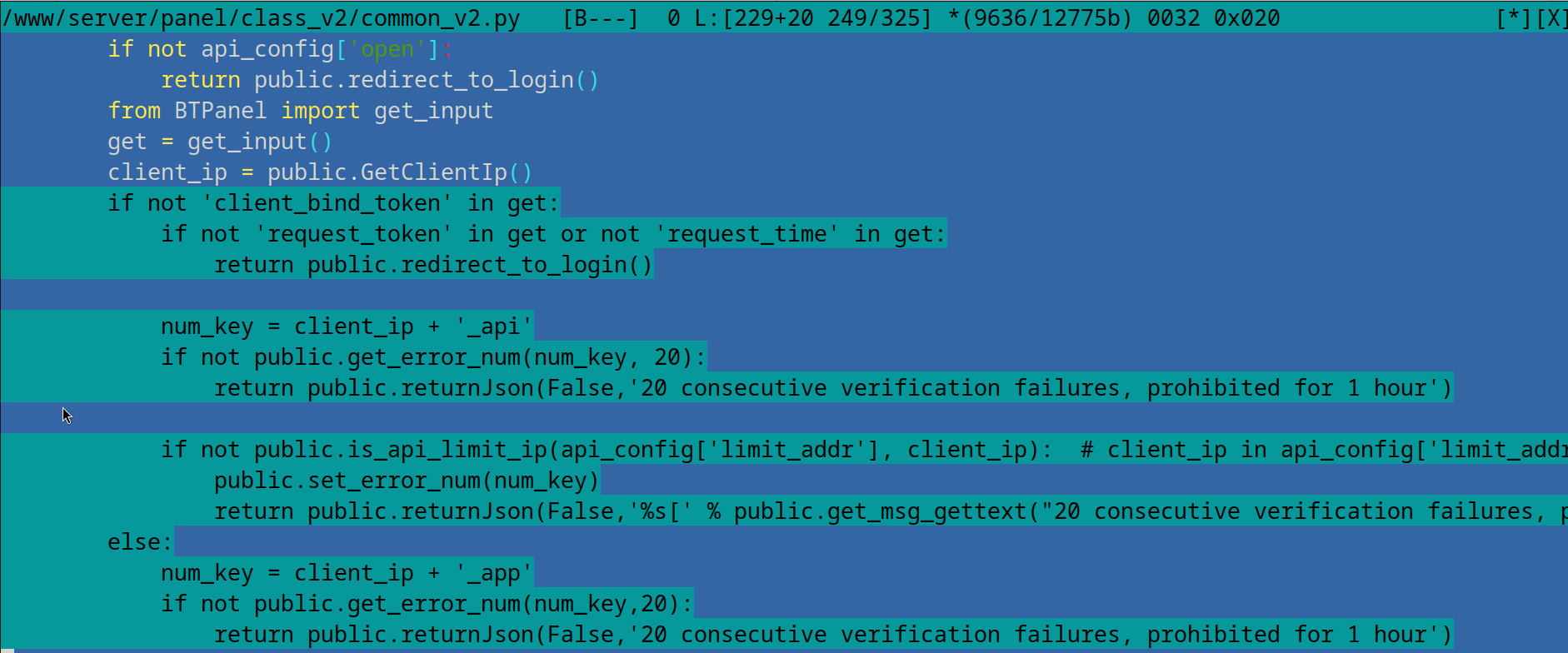Click the 'client_bind_token' string
Screen dimensions: 1568x653
coord(327,203)
